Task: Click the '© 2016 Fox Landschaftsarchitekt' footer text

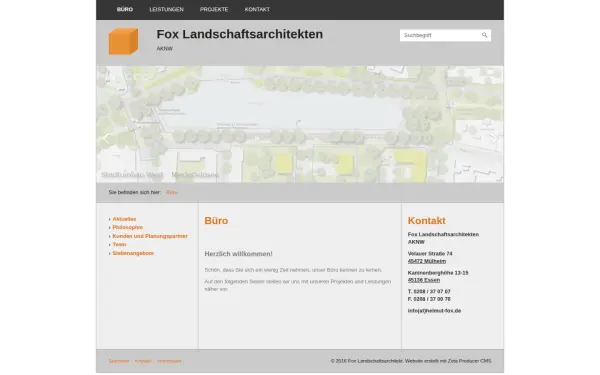Action: 367,361
